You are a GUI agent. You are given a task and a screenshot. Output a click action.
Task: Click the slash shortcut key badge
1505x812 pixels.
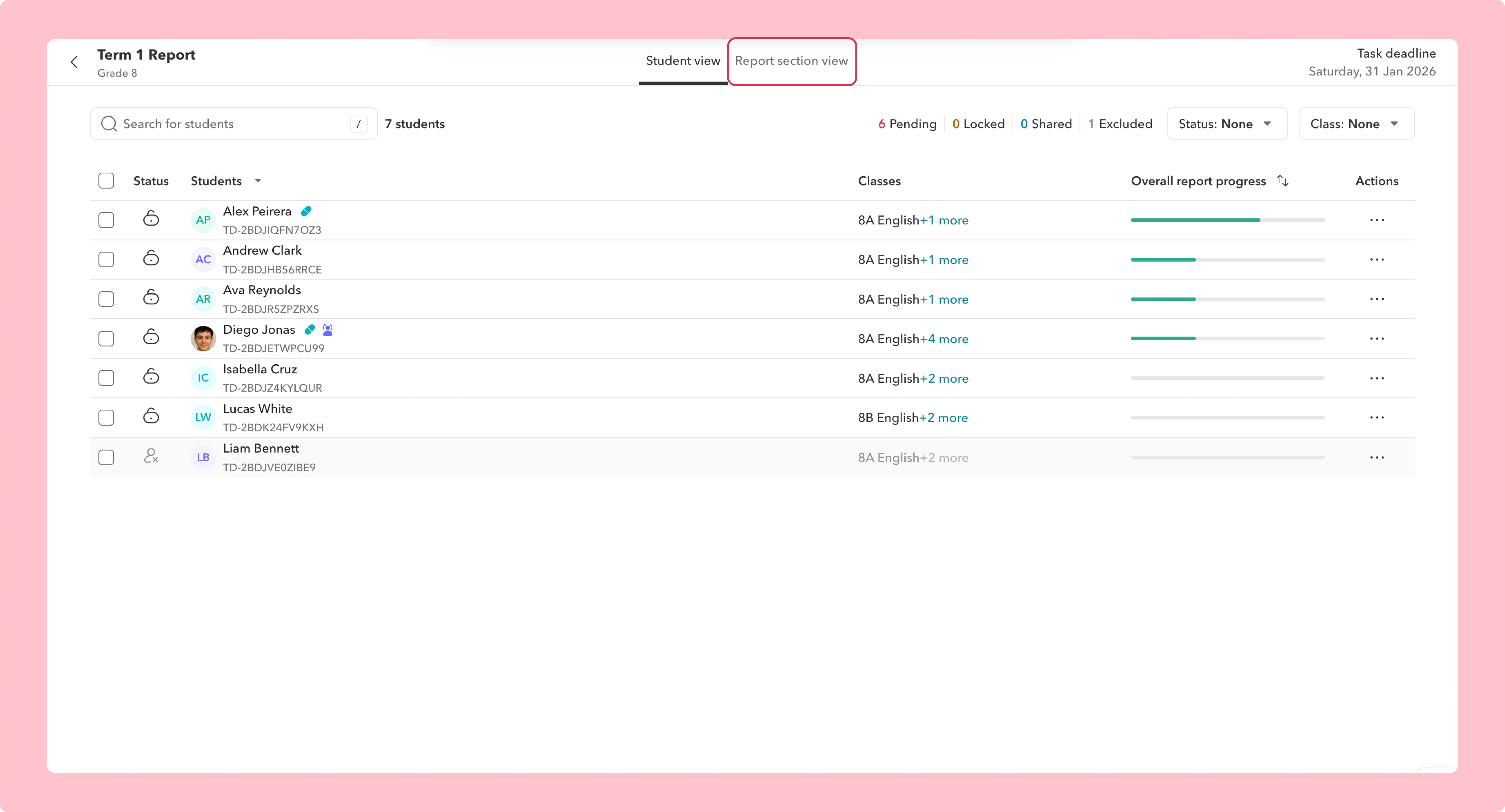pos(358,124)
